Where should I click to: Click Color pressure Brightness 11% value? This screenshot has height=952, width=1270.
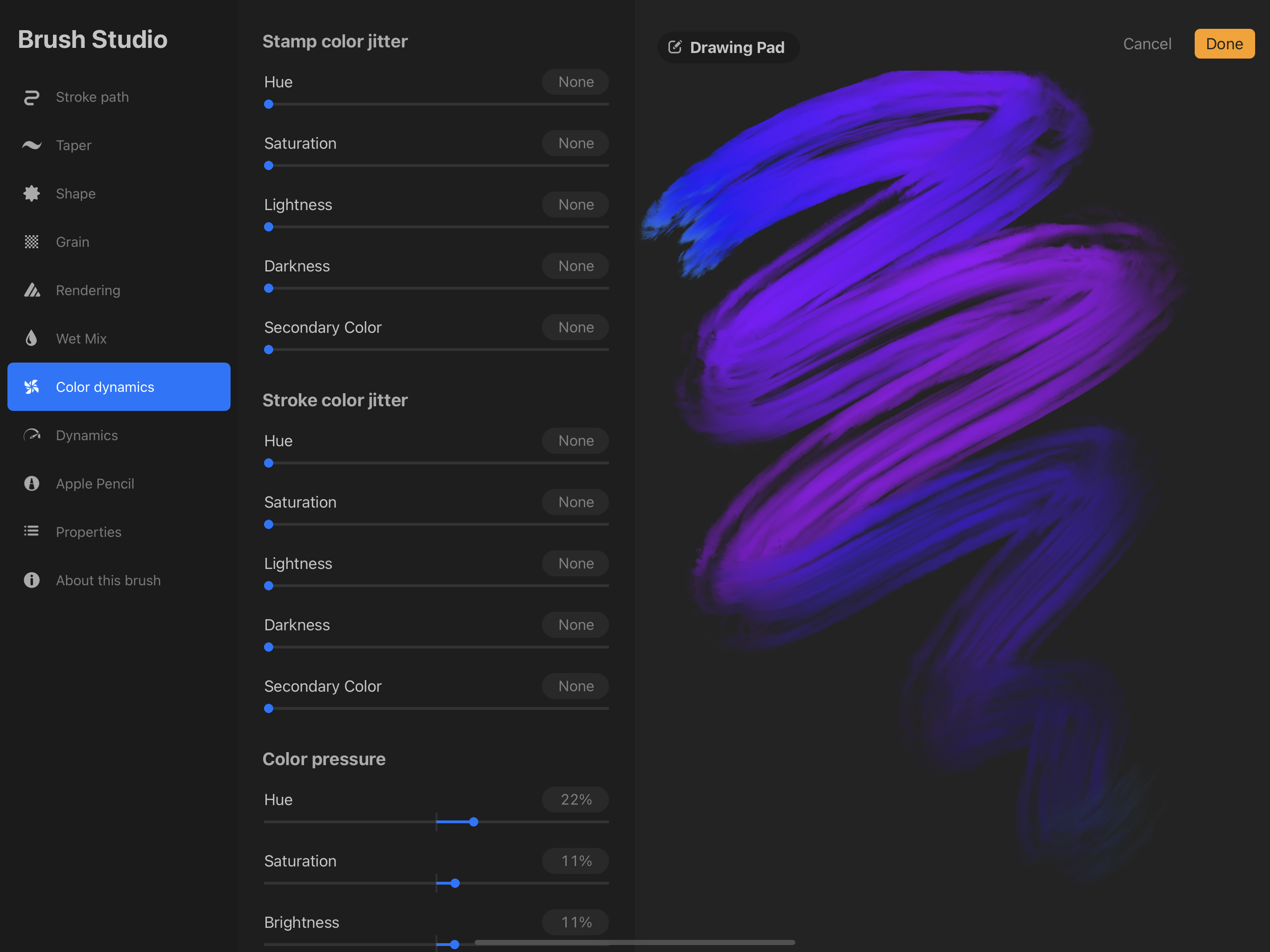575,923
